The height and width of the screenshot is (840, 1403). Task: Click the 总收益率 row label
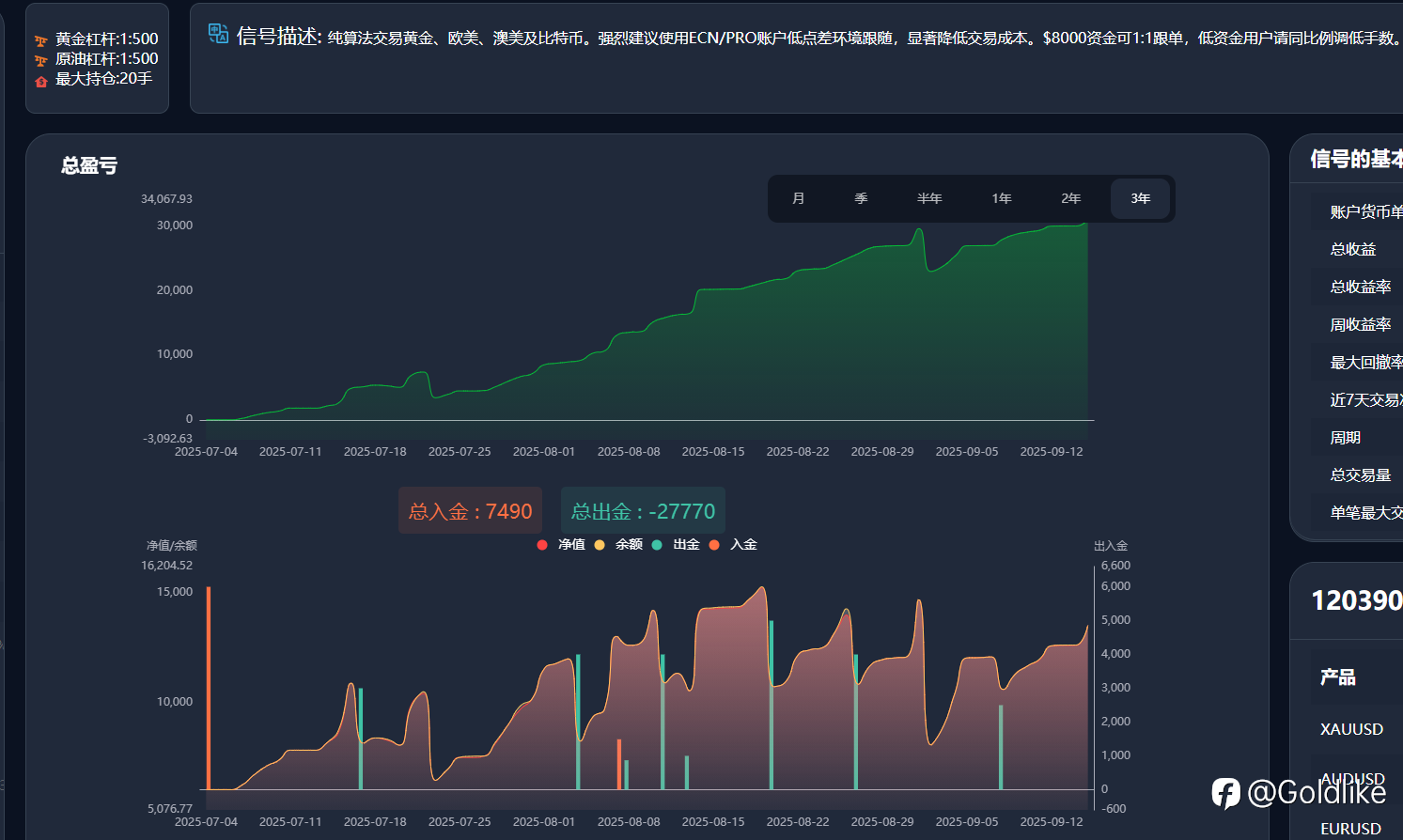point(1361,288)
